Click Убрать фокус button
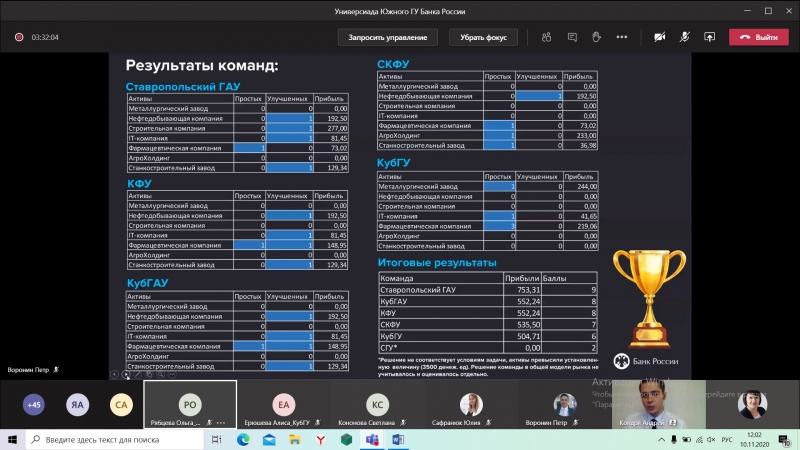 [x=483, y=37]
